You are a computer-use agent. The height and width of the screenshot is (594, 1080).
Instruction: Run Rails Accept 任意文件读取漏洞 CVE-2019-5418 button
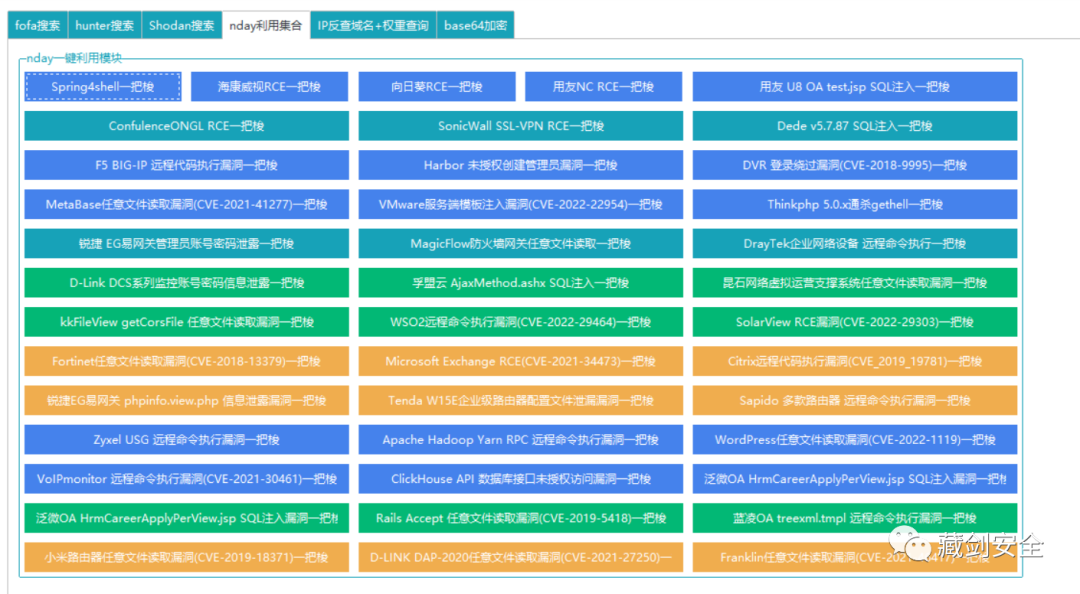point(521,519)
